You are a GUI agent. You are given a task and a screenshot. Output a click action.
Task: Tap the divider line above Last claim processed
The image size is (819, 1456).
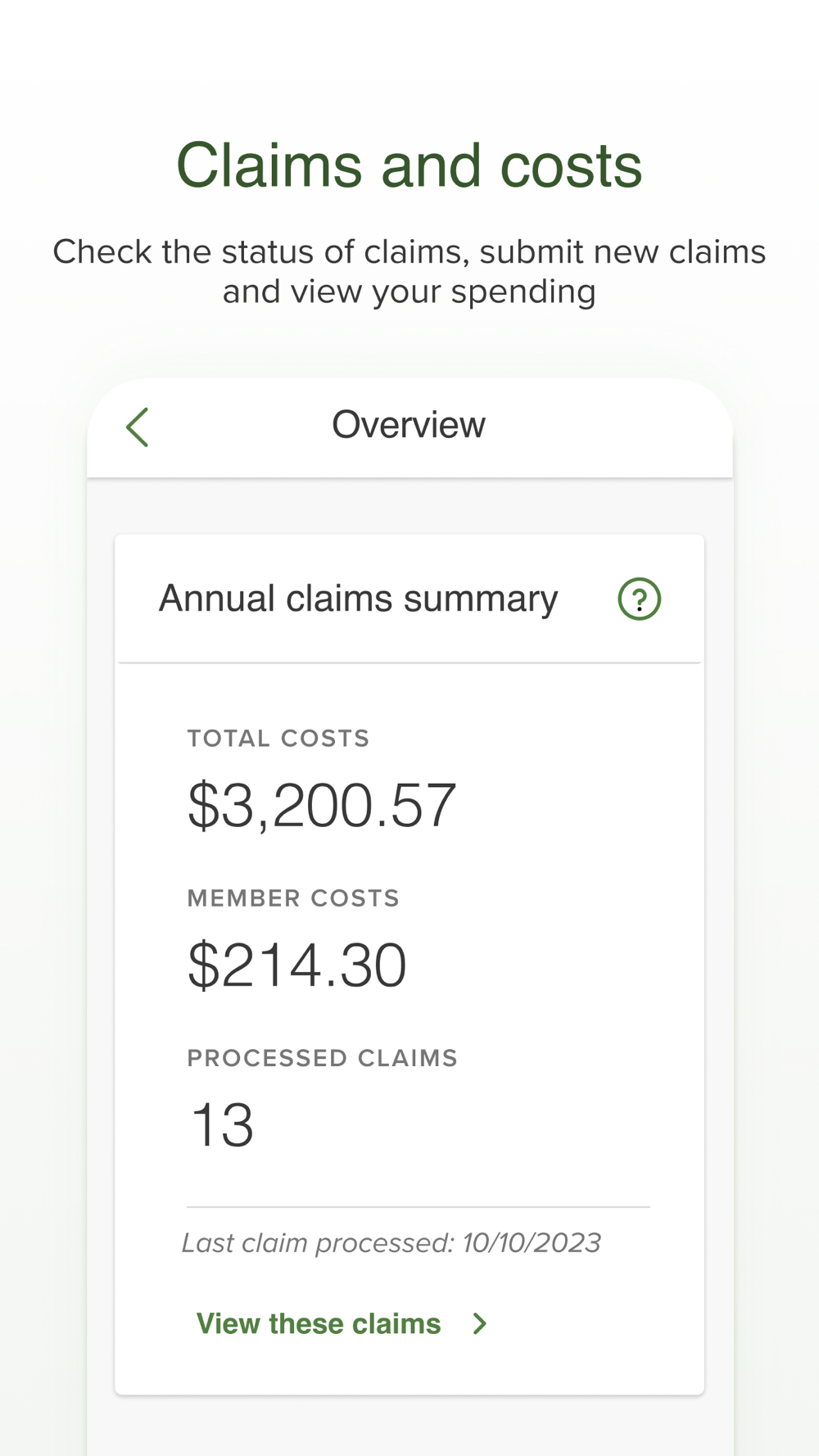point(419,1206)
